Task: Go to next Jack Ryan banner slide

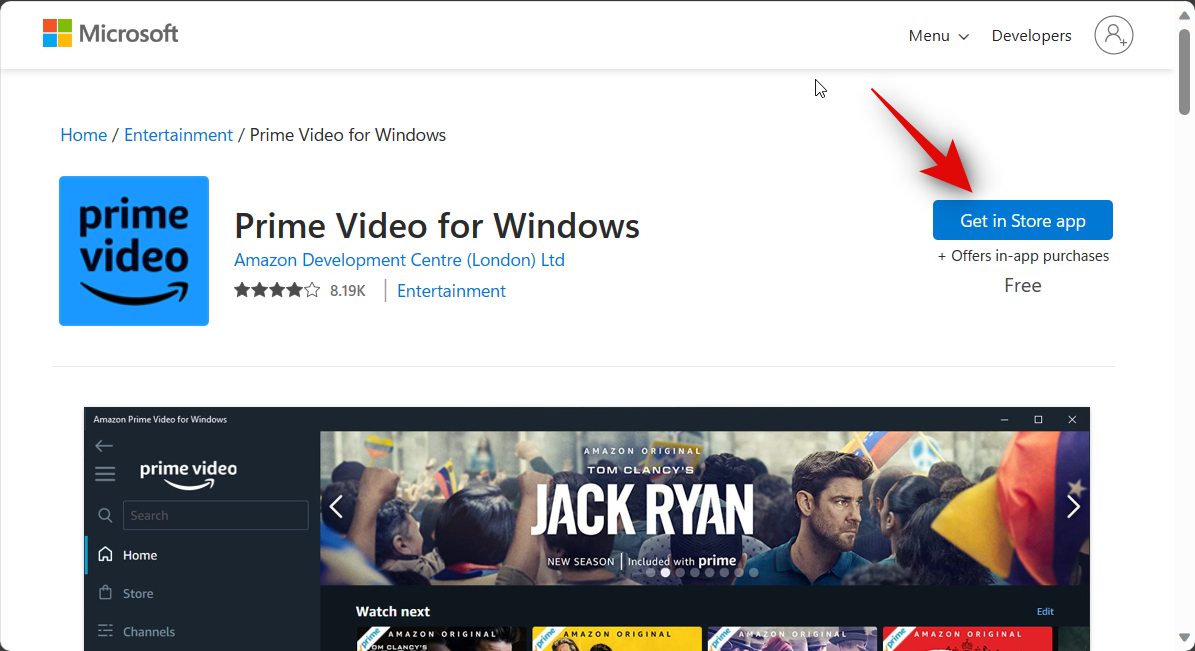Action: (x=1073, y=507)
